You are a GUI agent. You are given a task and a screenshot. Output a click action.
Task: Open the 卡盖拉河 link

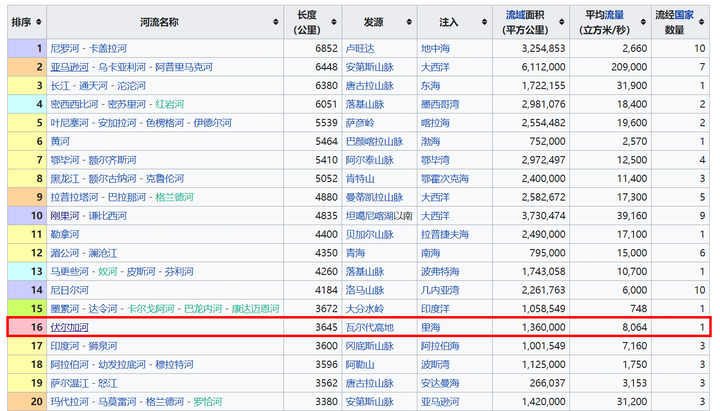(x=107, y=48)
